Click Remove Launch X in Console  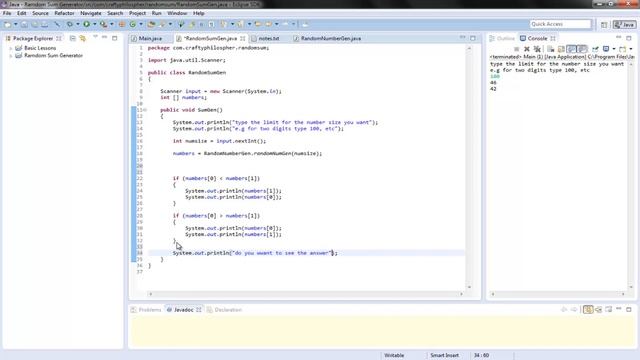[527, 49]
